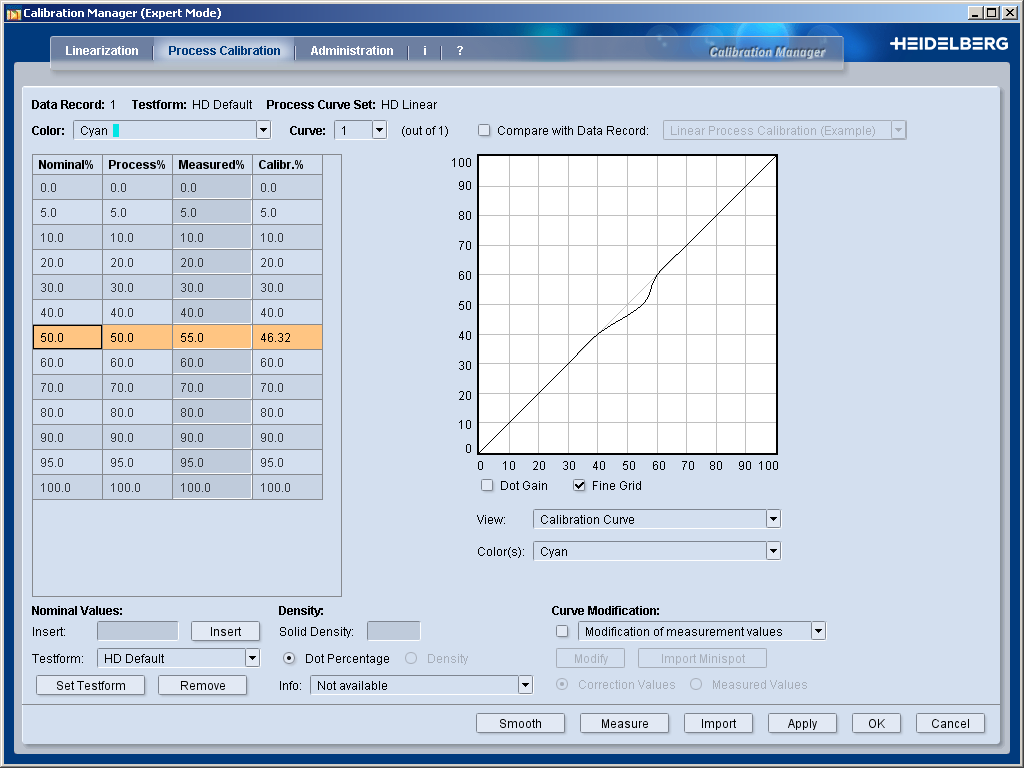Uncheck the Fine Grid checkbox
1024x768 pixels.
point(579,486)
